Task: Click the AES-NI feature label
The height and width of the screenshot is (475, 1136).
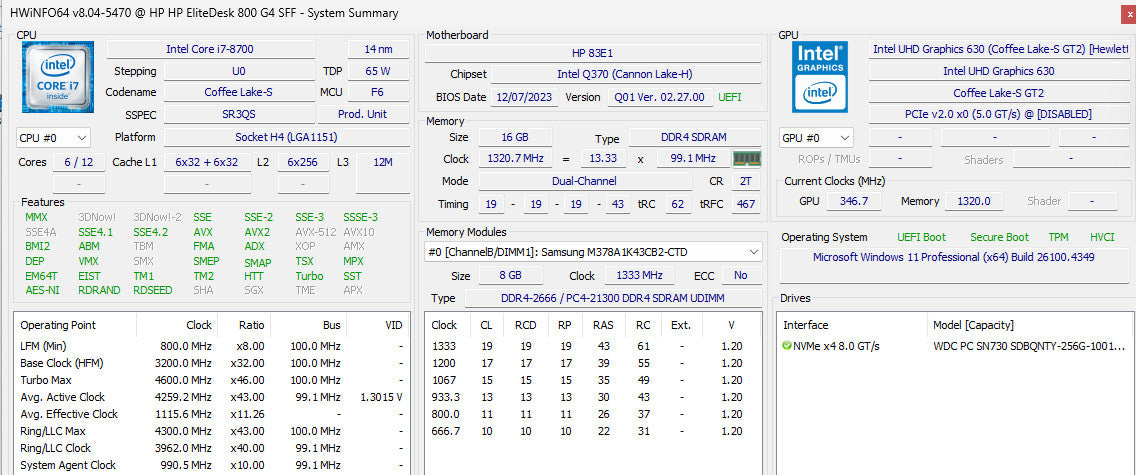Action: 42,290
